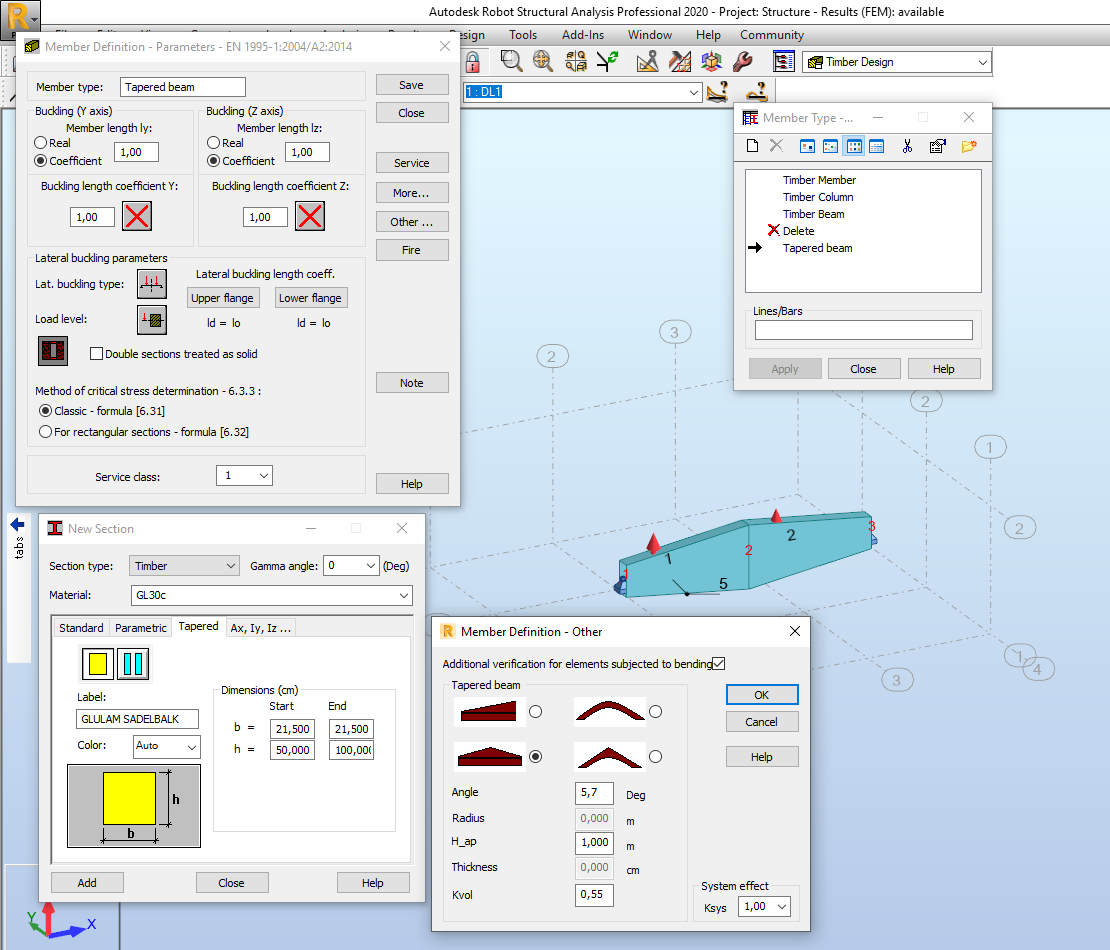The width and height of the screenshot is (1110, 950).
Task: Open the Add-Ins menu
Action: pos(583,35)
